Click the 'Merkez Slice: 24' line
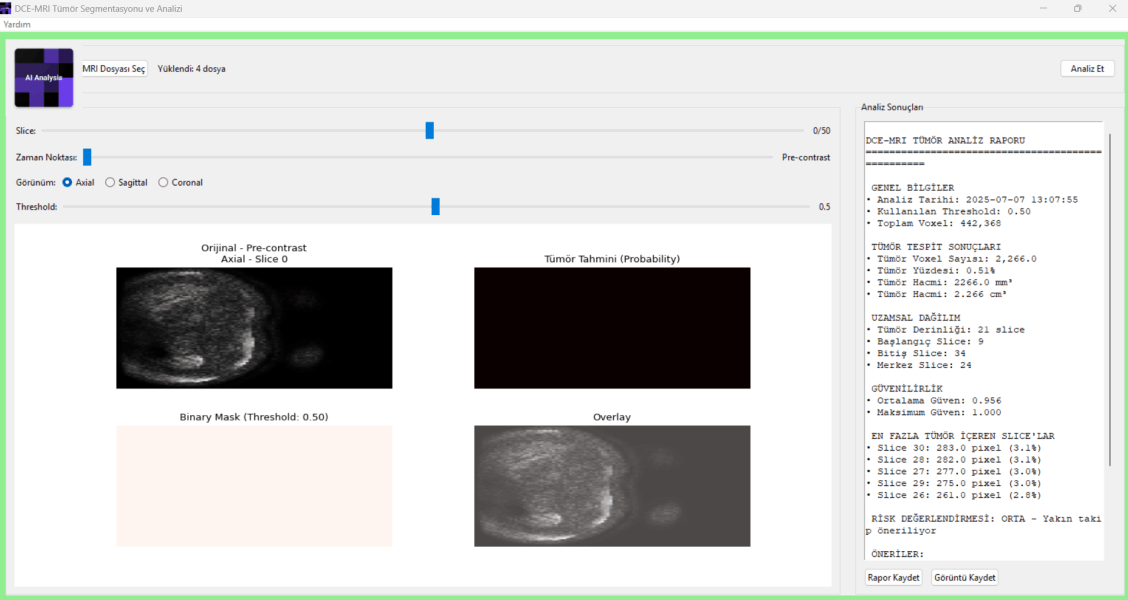The height and width of the screenshot is (600, 1128). (x=919, y=365)
